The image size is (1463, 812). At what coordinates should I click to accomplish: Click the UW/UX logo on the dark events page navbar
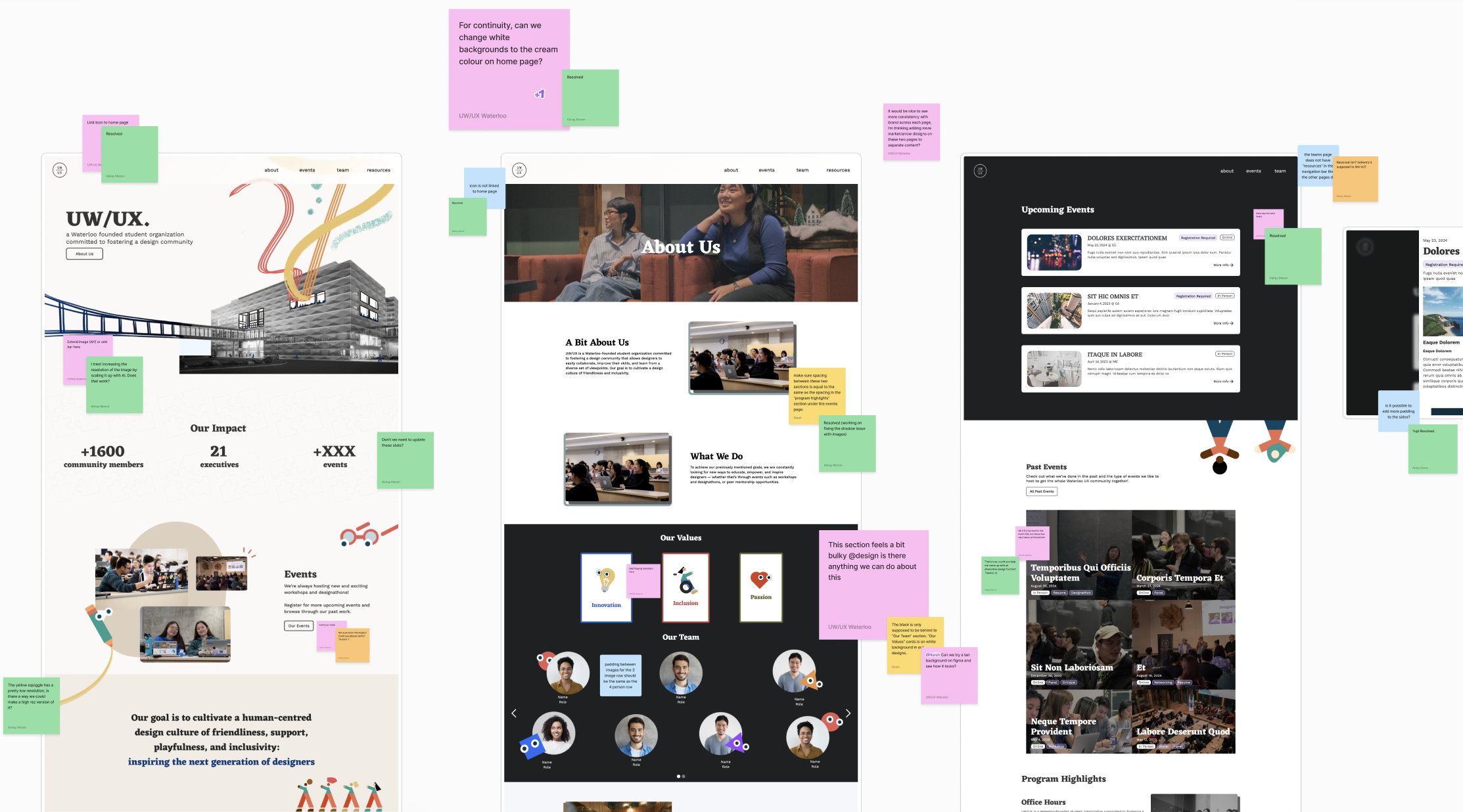980,171
